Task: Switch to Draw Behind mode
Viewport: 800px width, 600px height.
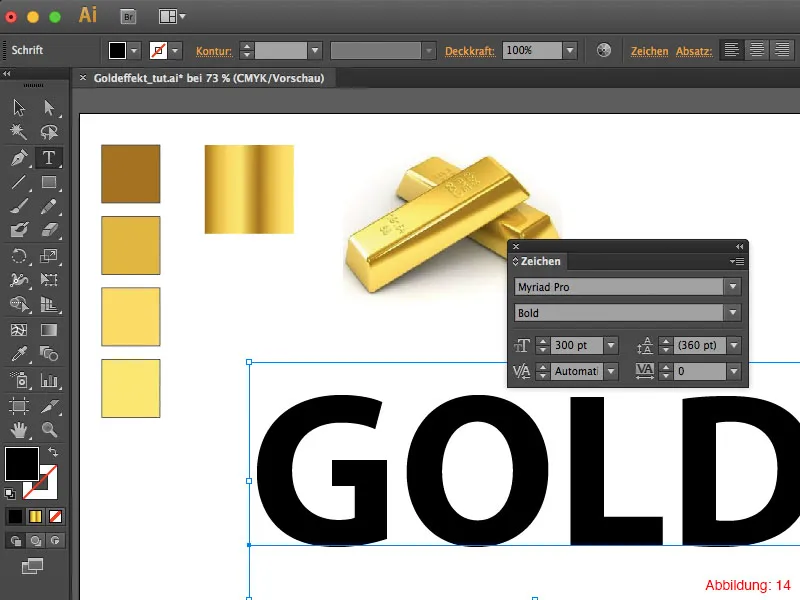Action: (x=36, y=541)
